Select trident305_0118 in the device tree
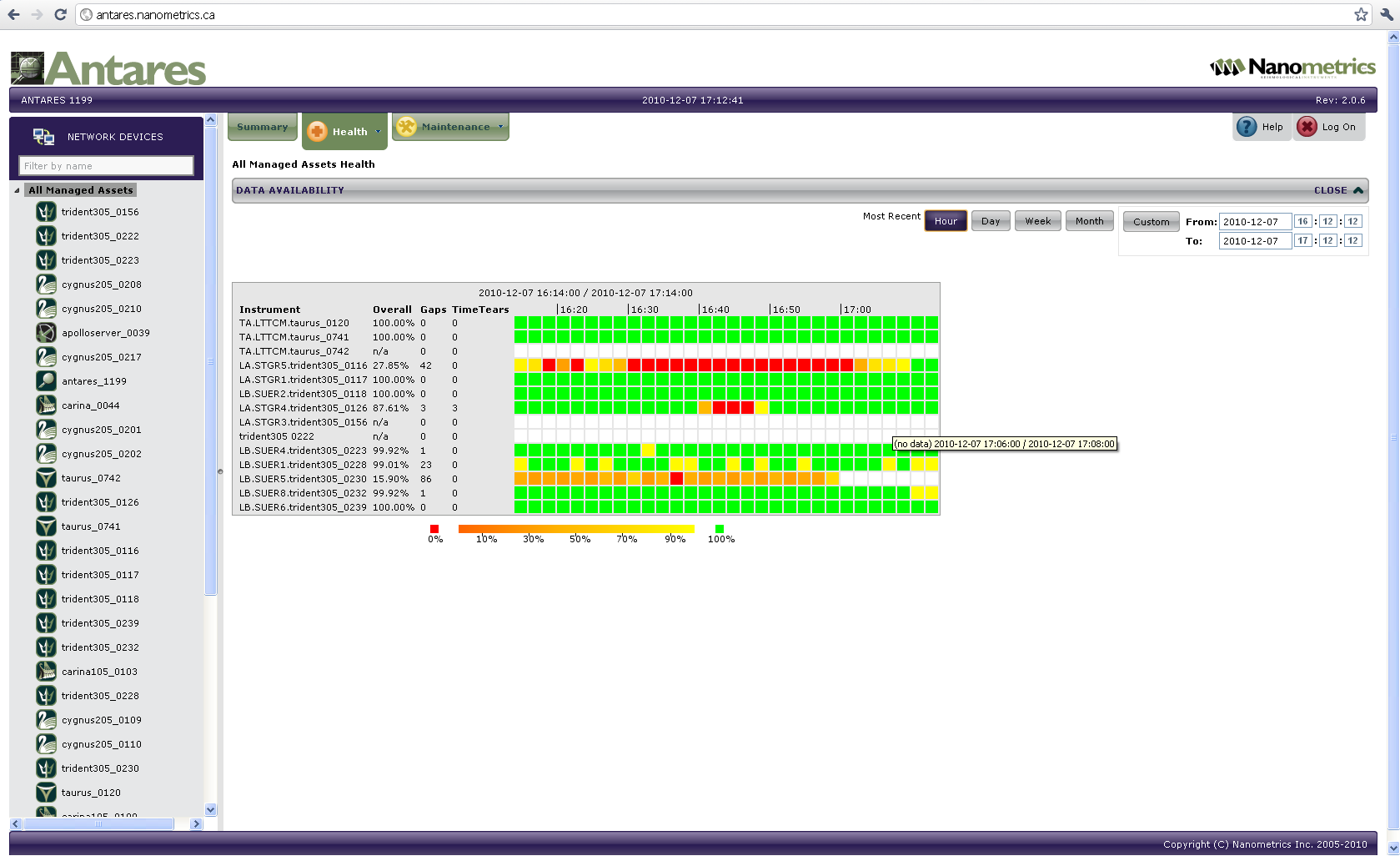The width and height of the screenshot is (1400, 856). coord(100,599)
